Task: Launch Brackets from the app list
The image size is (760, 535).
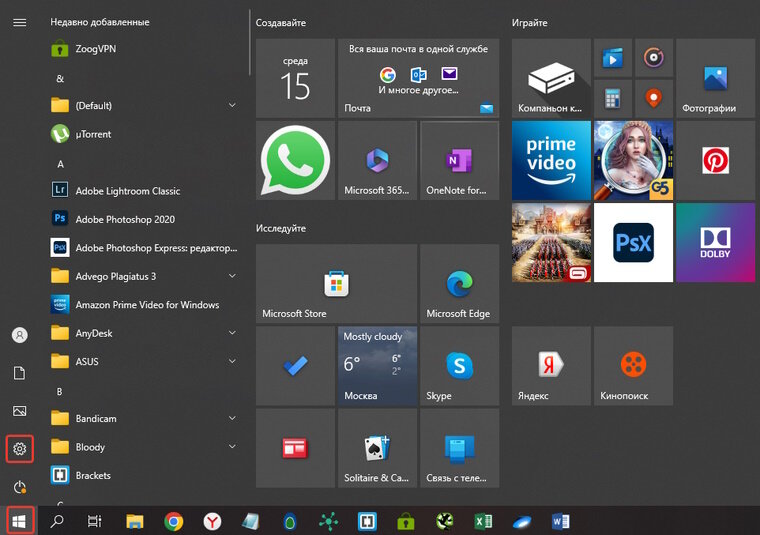Action: 145,475
